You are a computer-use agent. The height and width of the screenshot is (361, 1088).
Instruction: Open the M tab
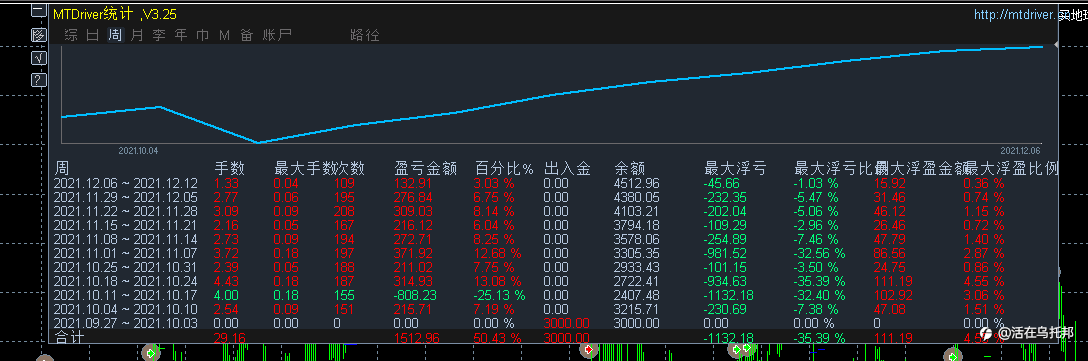224,35
